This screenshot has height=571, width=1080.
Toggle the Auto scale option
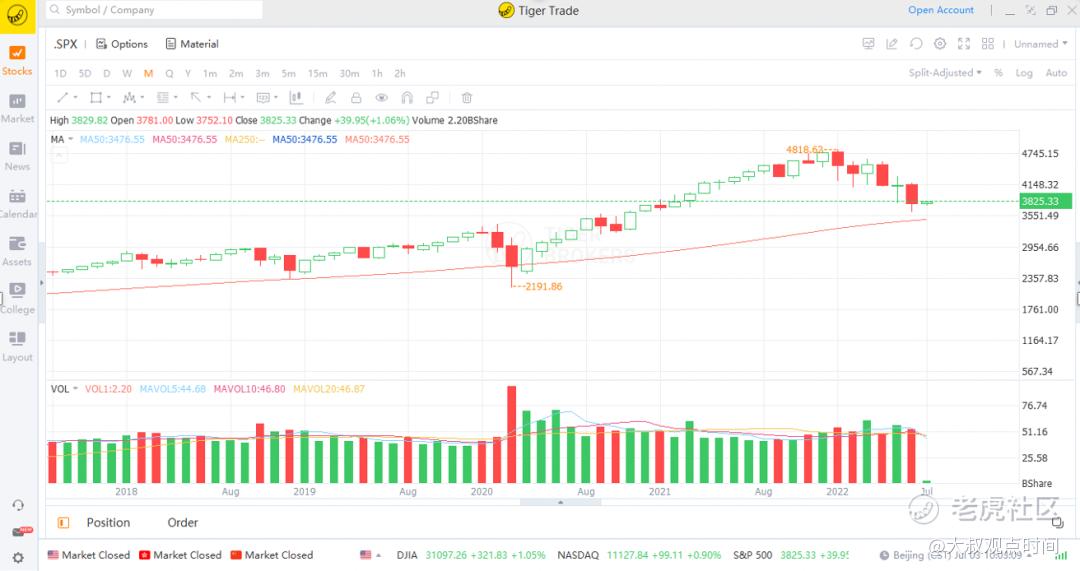(1057, 72)
